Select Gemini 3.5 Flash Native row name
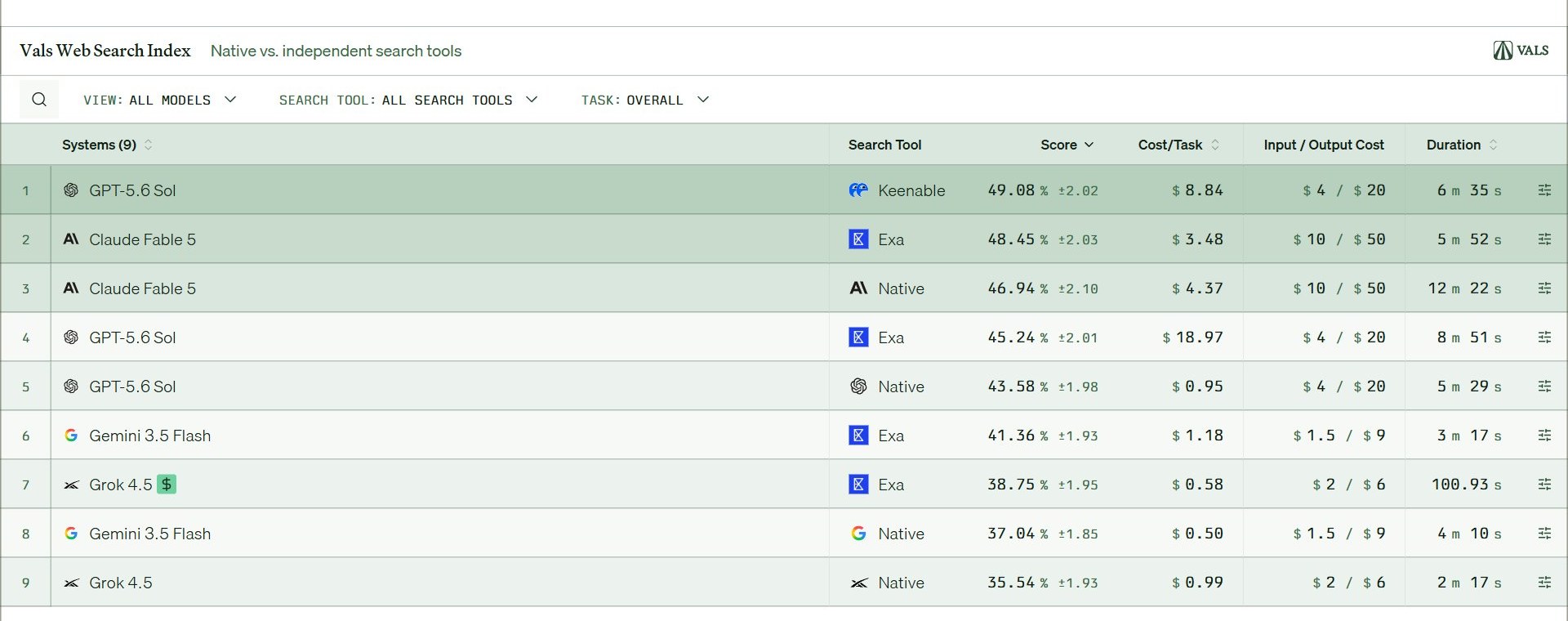 (x=149, y=534)
